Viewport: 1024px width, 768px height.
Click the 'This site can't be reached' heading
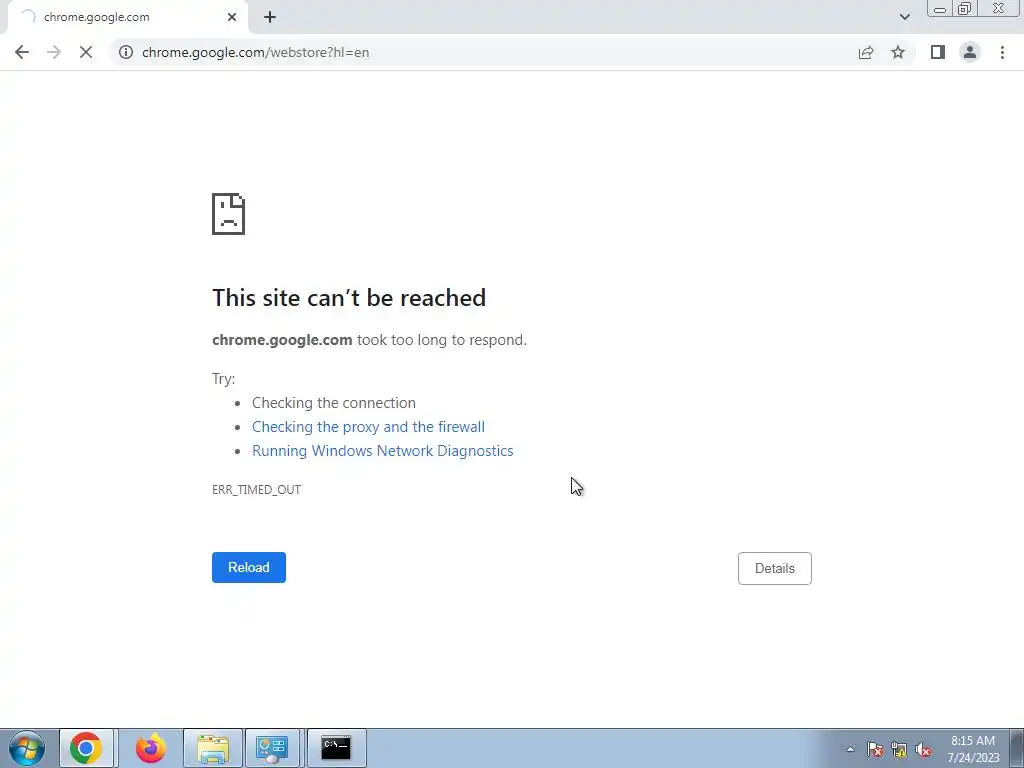(349, 298)
